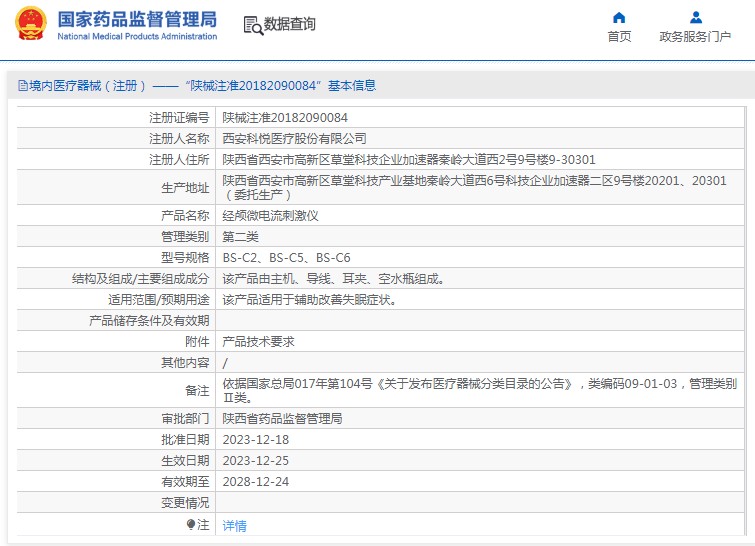Click 数据查询 heading text
Viewport: 755px width, 546px height.
pos(289,24)
